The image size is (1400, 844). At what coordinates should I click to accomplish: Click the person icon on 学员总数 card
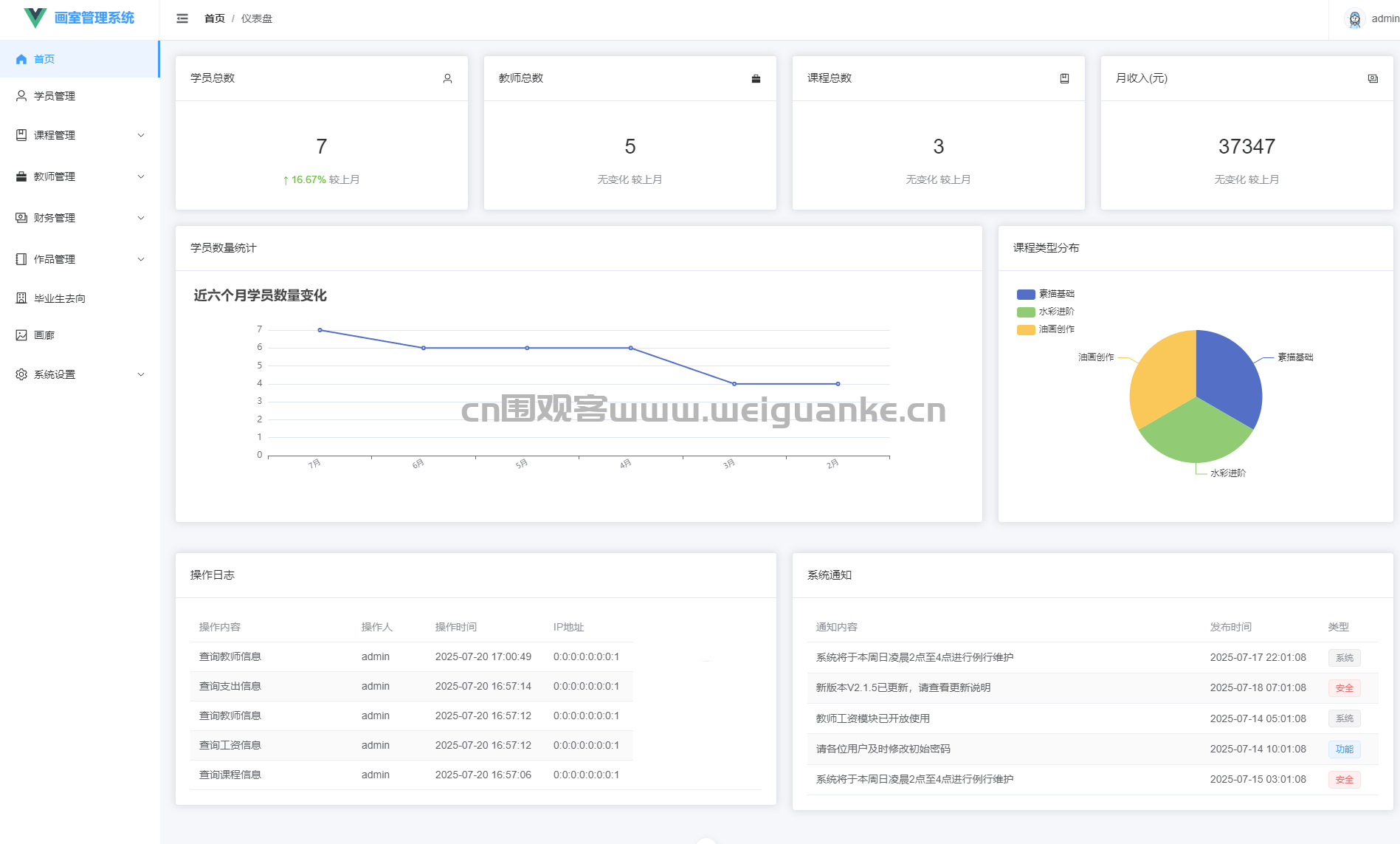(x=447, y=78)
